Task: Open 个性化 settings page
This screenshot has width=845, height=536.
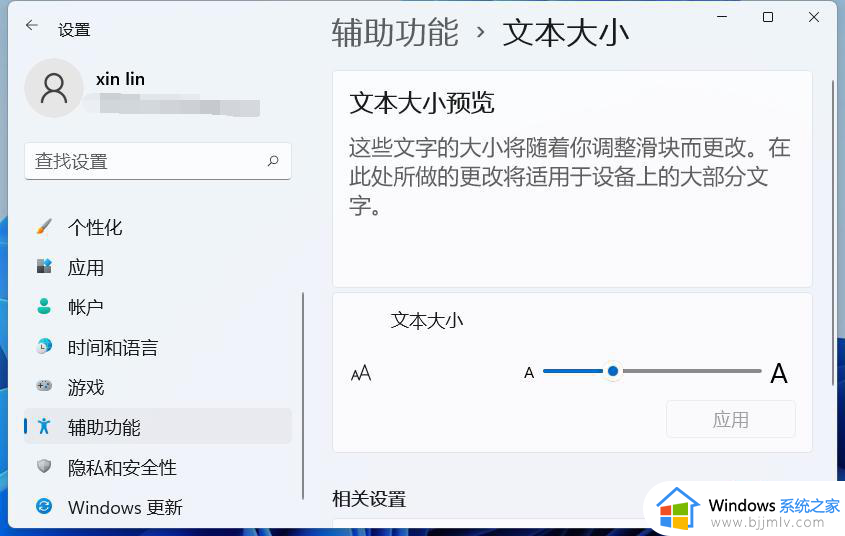Action: pos(158,227)
